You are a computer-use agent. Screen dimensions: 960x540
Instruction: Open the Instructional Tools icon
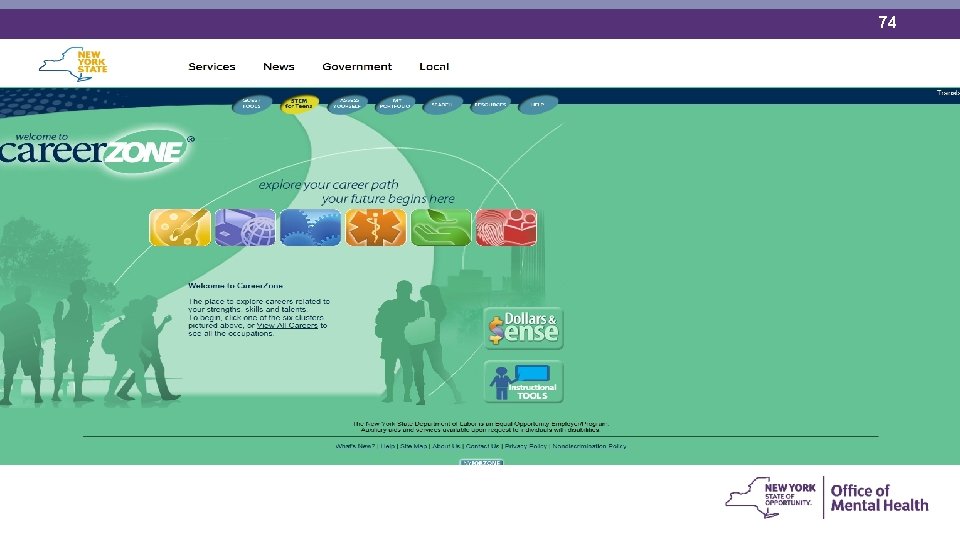(x=524, y=381)
